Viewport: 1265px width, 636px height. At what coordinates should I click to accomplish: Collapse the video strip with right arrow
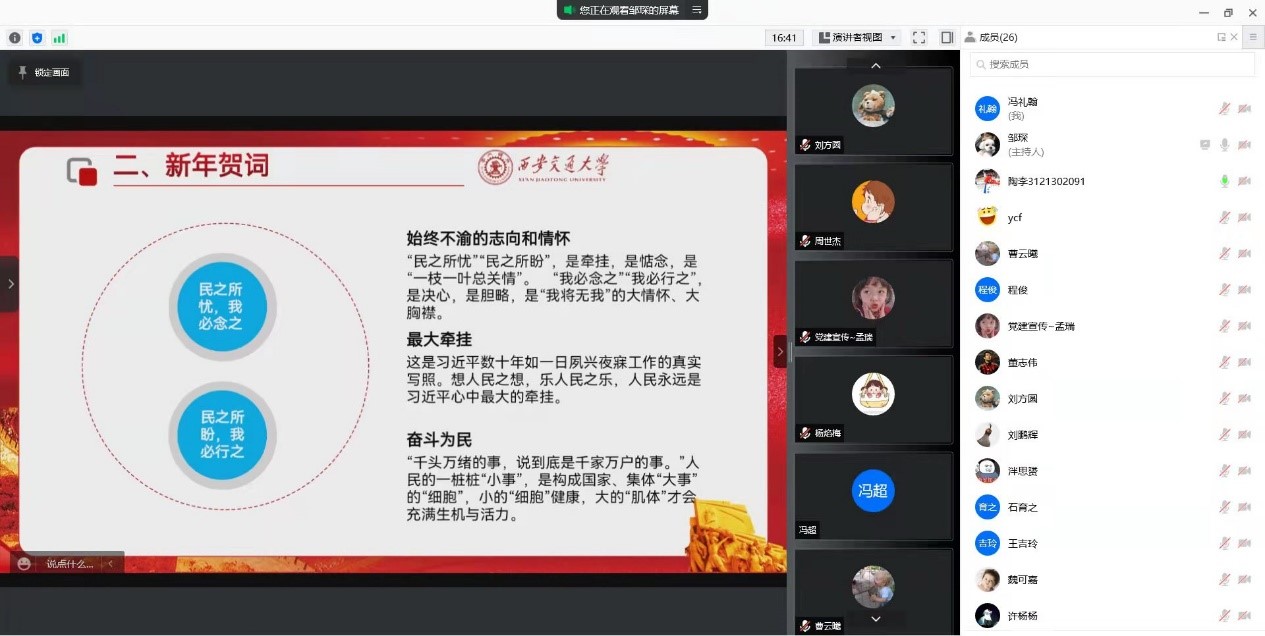780,351
